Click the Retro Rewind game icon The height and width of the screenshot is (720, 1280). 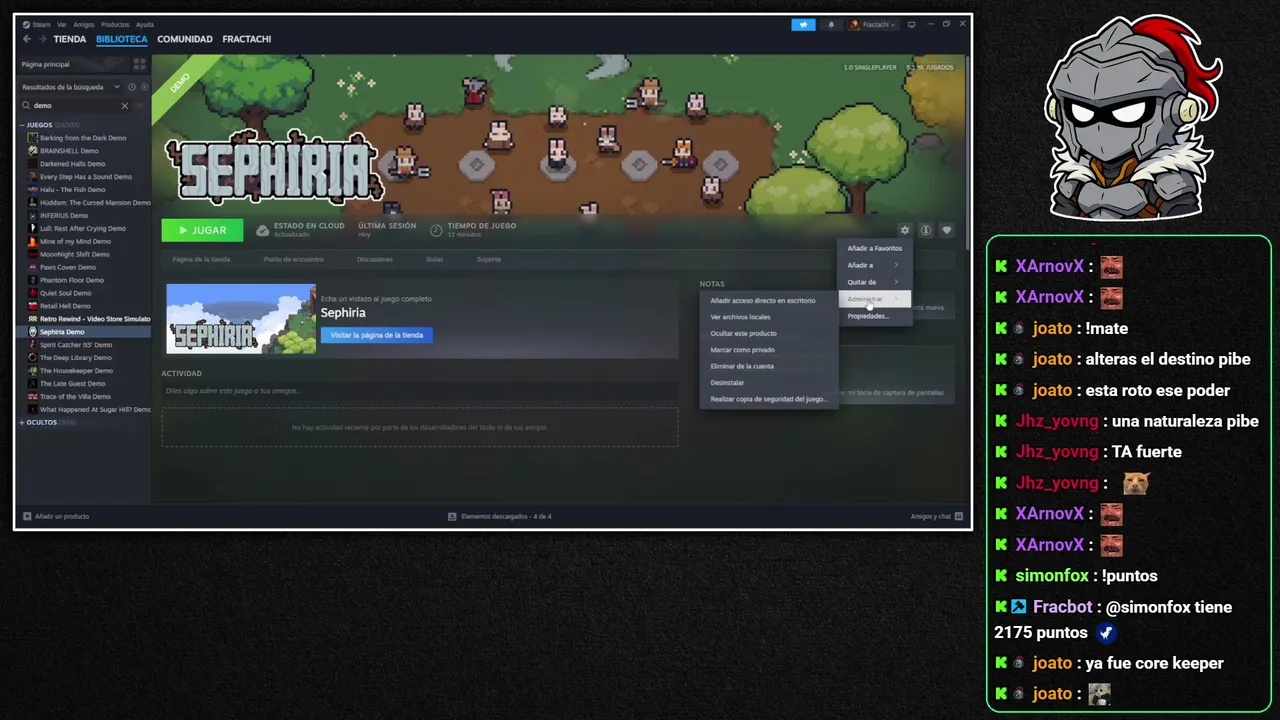(x=33, y=319)
